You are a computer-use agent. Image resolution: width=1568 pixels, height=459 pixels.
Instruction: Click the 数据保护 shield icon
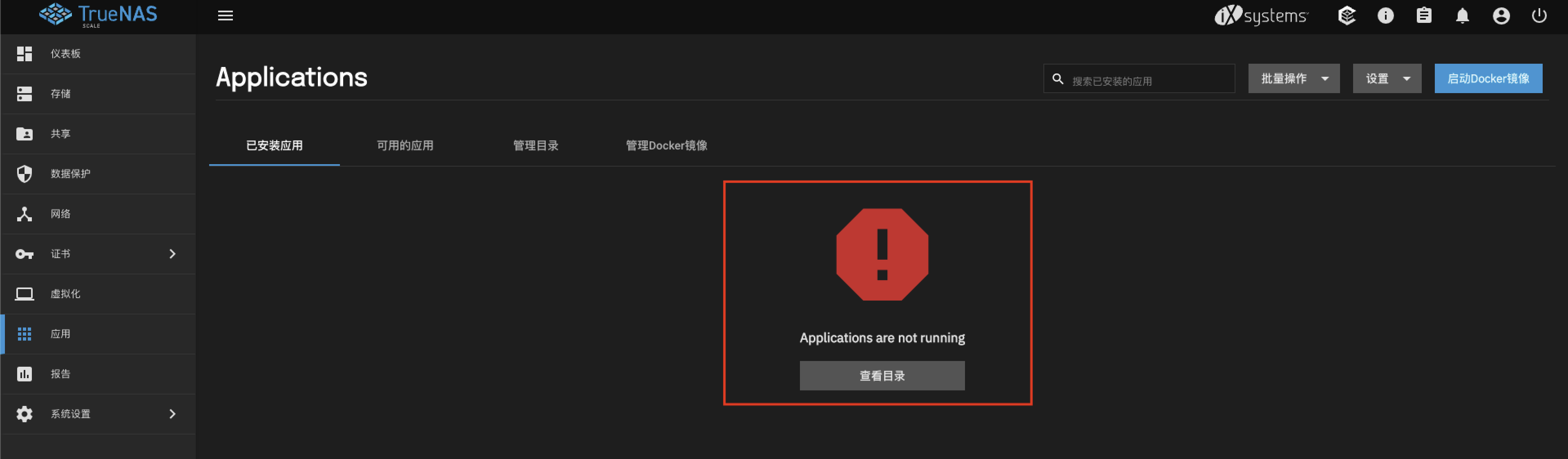(25, 174)
